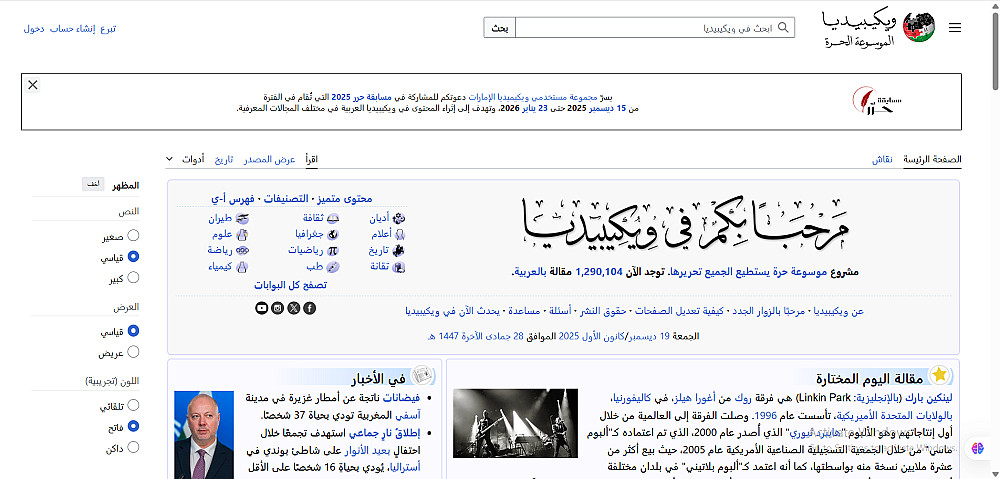Select عريض width option
1000x479 pixels.
(133, 351)
